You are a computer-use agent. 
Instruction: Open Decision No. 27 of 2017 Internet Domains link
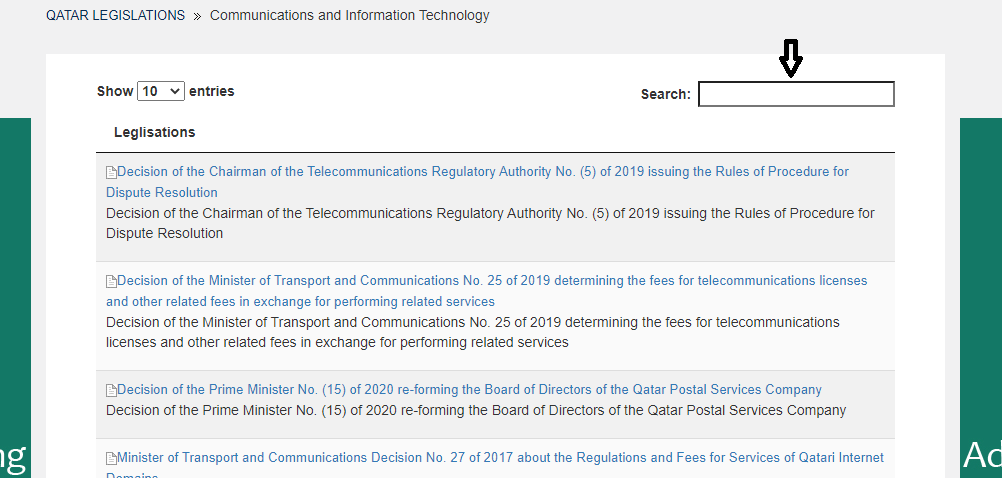500,458
